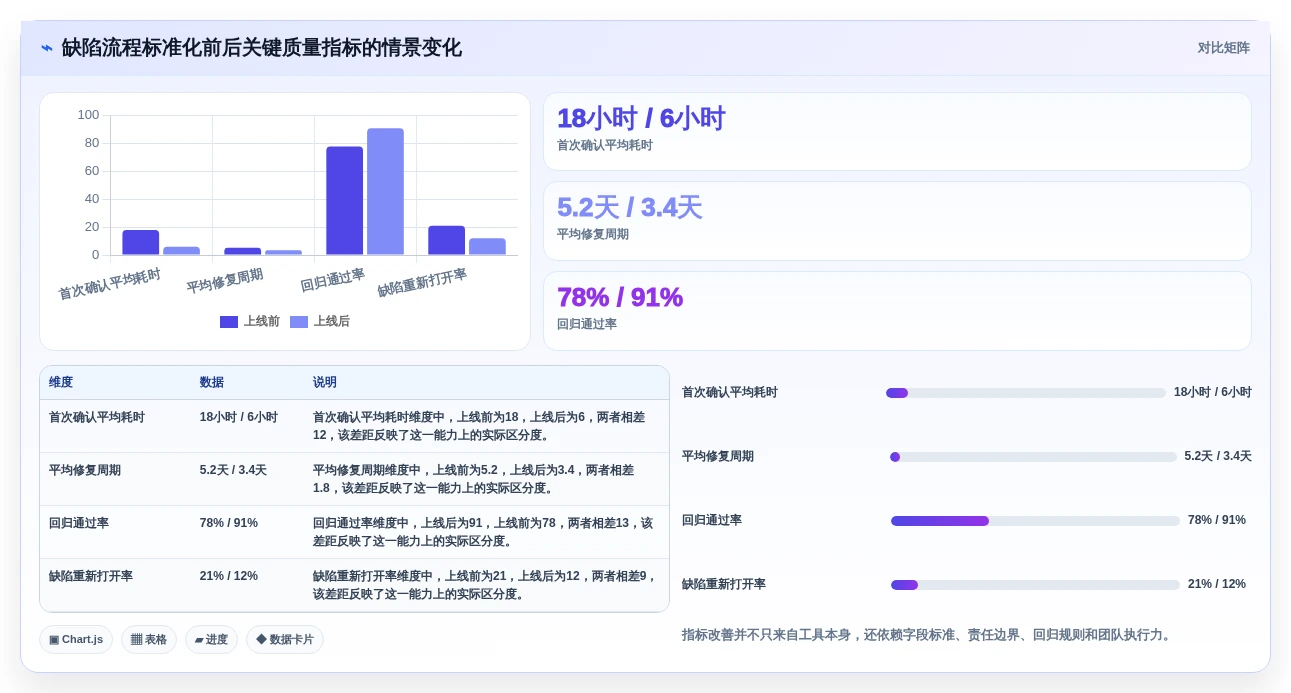Click card caption 回归通过率
Image resolution: width=1291 pixels, height=693 pixels.
[587, 325]
